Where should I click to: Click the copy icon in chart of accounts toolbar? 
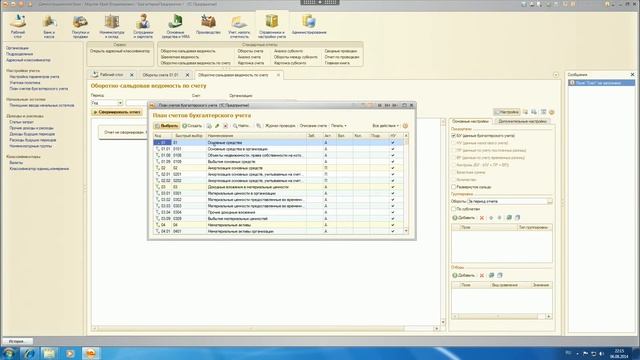(x=209, y=126)
